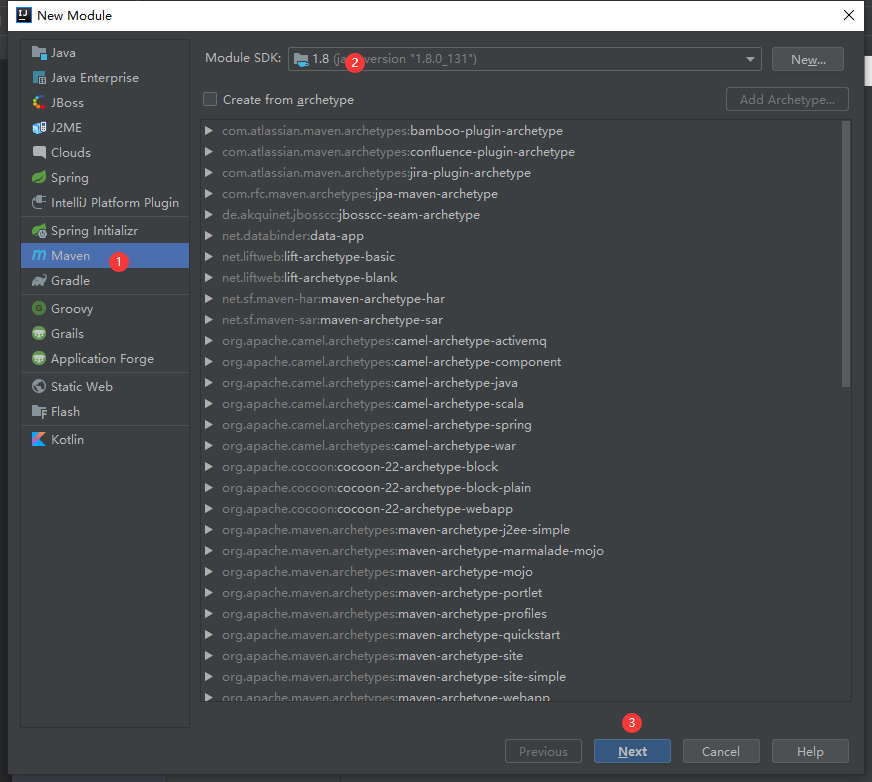Expand net.databinder:data-app entry

coord(209,236)
